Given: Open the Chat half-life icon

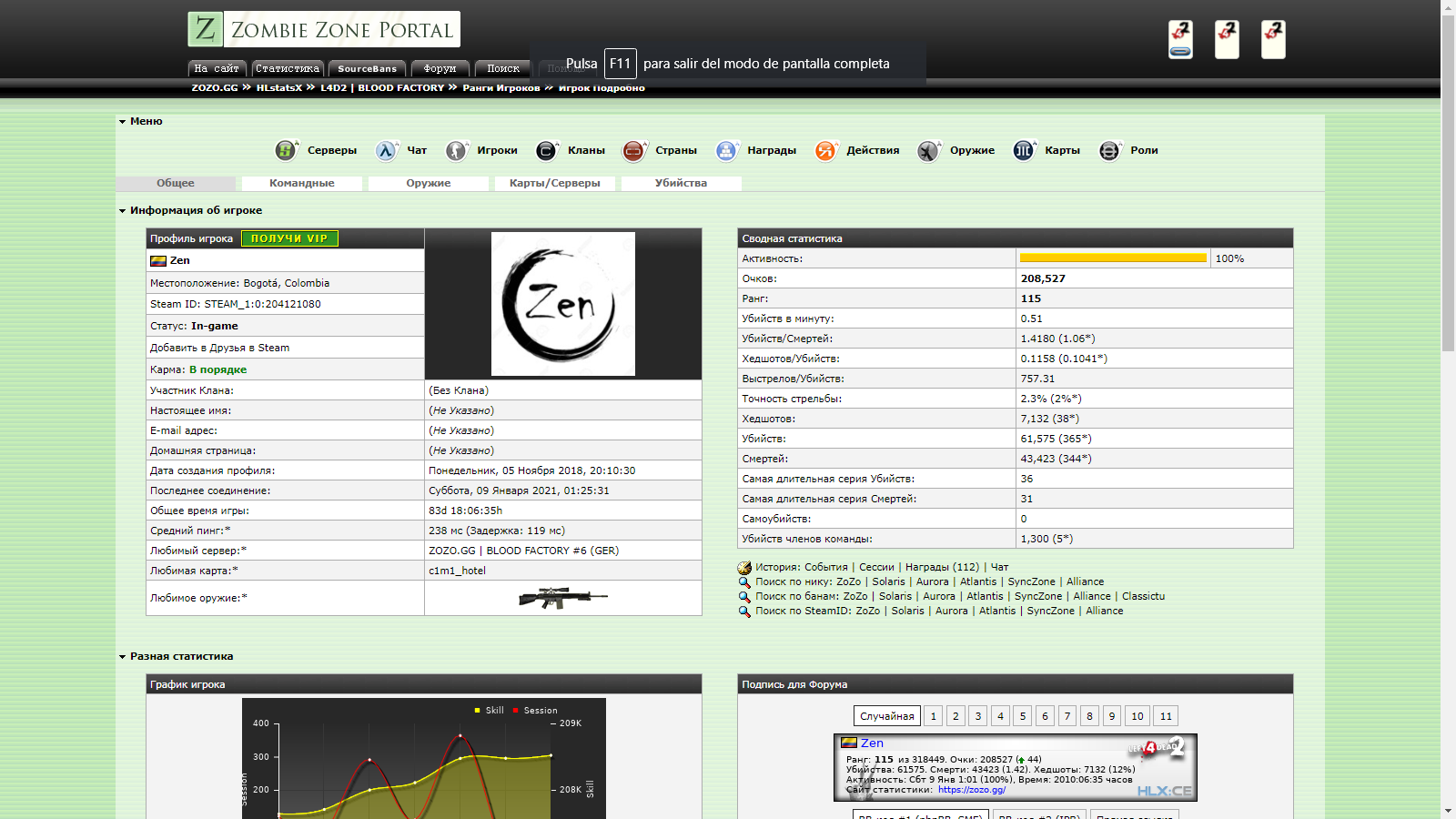Looking at the screenshot, I should coord(387,150).
